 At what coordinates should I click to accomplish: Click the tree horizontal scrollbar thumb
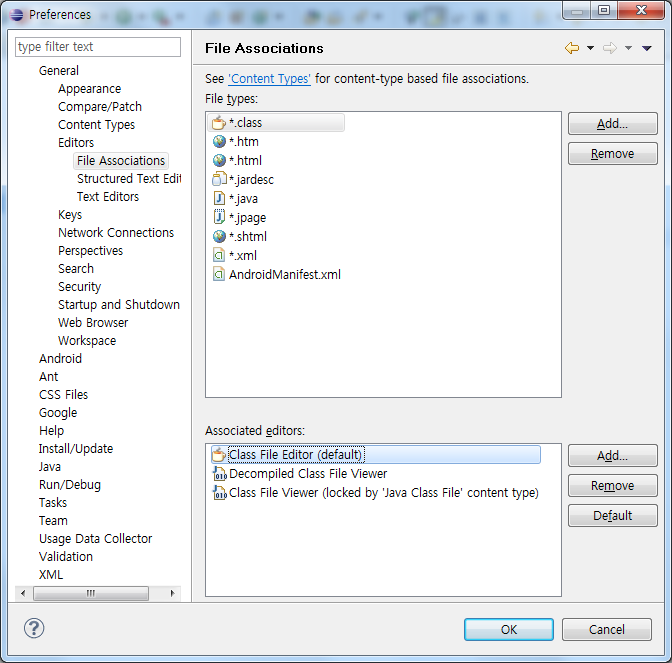pos(91,594)
